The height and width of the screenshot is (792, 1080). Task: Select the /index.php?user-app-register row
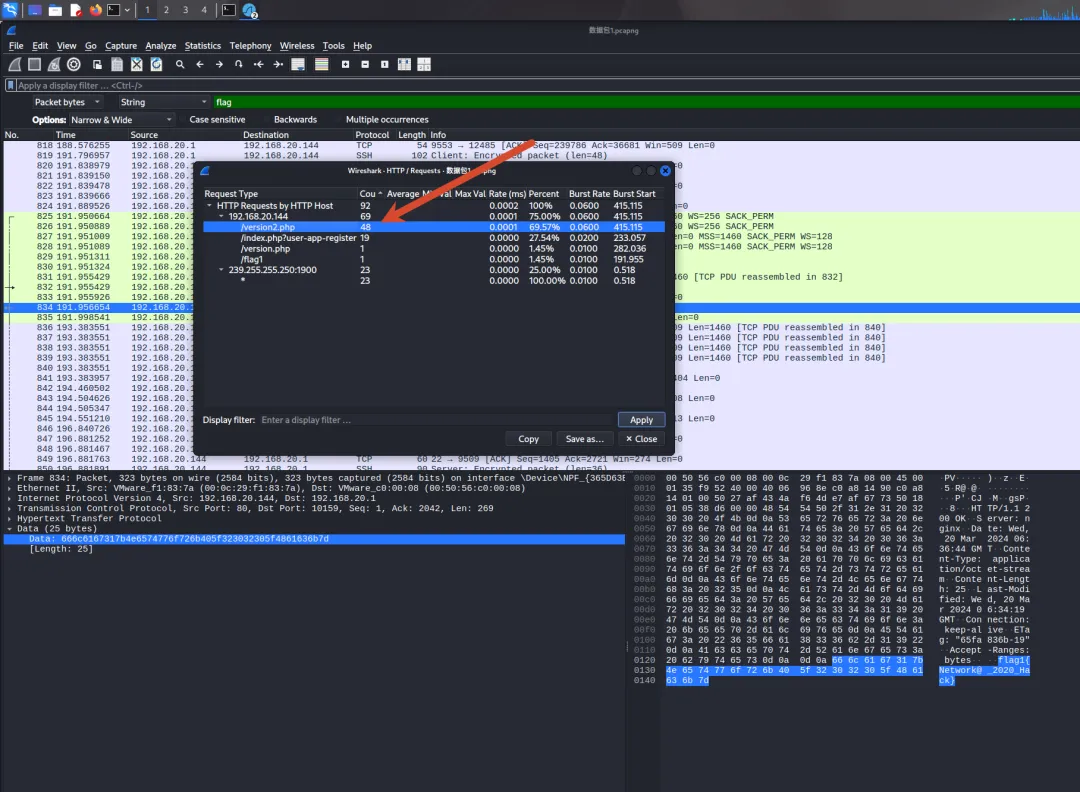click(434, 238)
